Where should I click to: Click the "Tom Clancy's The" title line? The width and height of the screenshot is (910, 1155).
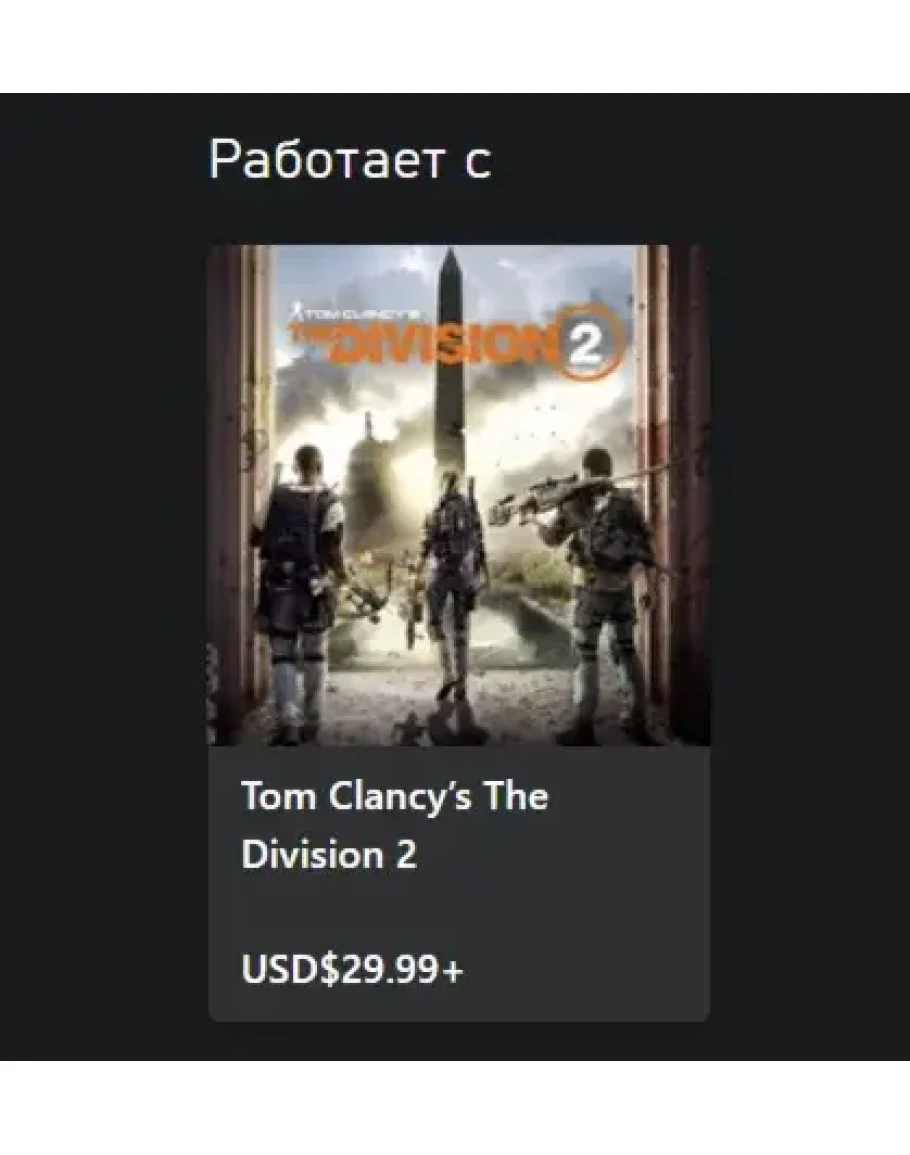point(395,796)
